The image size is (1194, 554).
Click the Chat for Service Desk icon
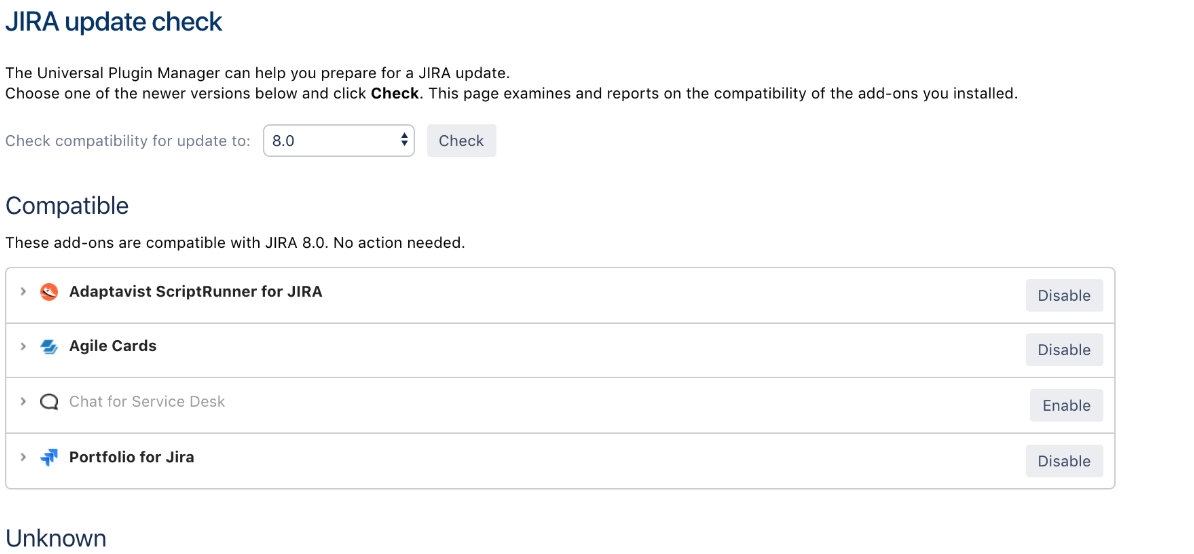click(49, 402)
